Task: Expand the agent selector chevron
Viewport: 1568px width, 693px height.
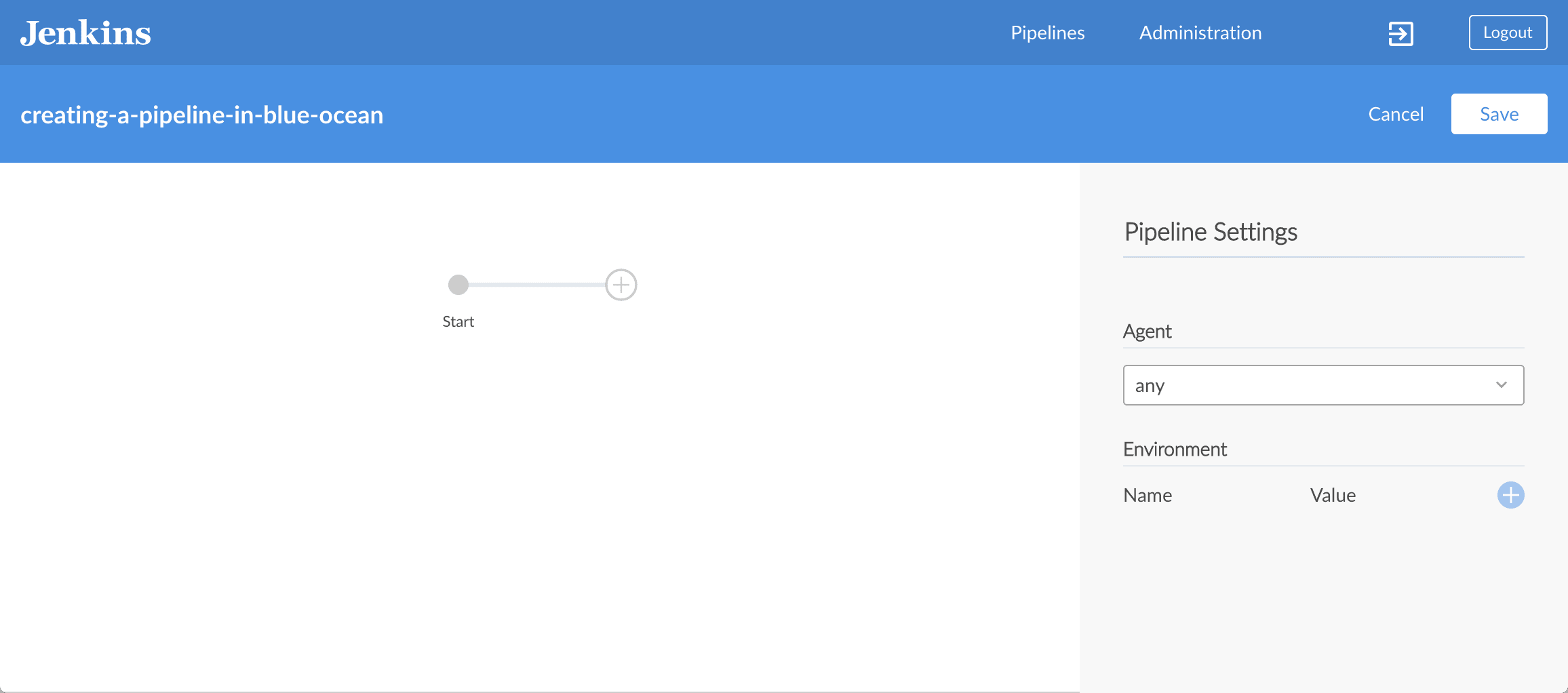Action: [x=1501, y=385]
